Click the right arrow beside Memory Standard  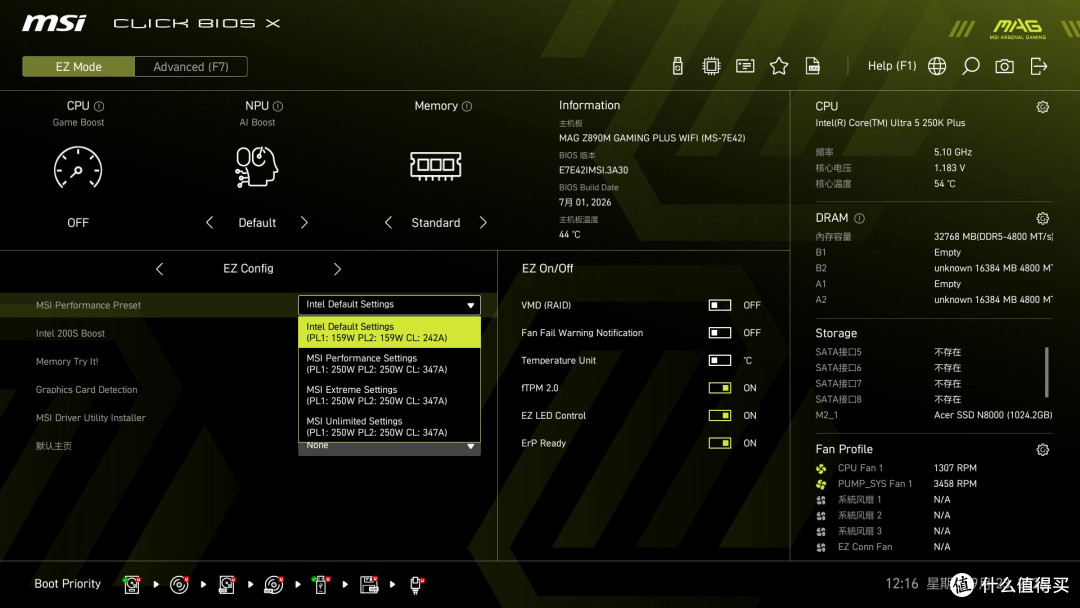click(x=483, y=222)
